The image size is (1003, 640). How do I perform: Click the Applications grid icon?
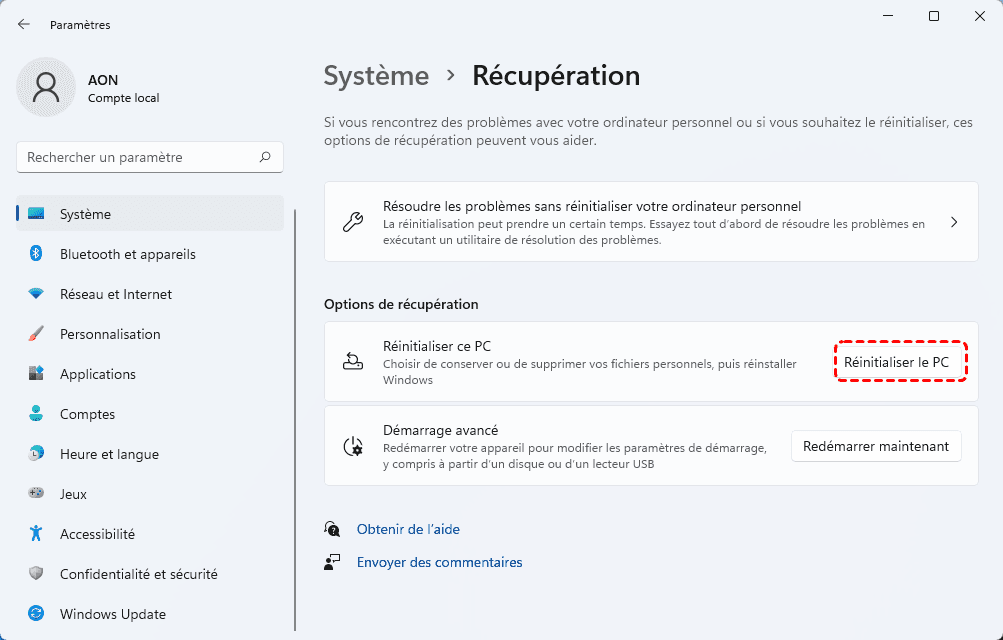pyautogui.click(x=37, y=374)
